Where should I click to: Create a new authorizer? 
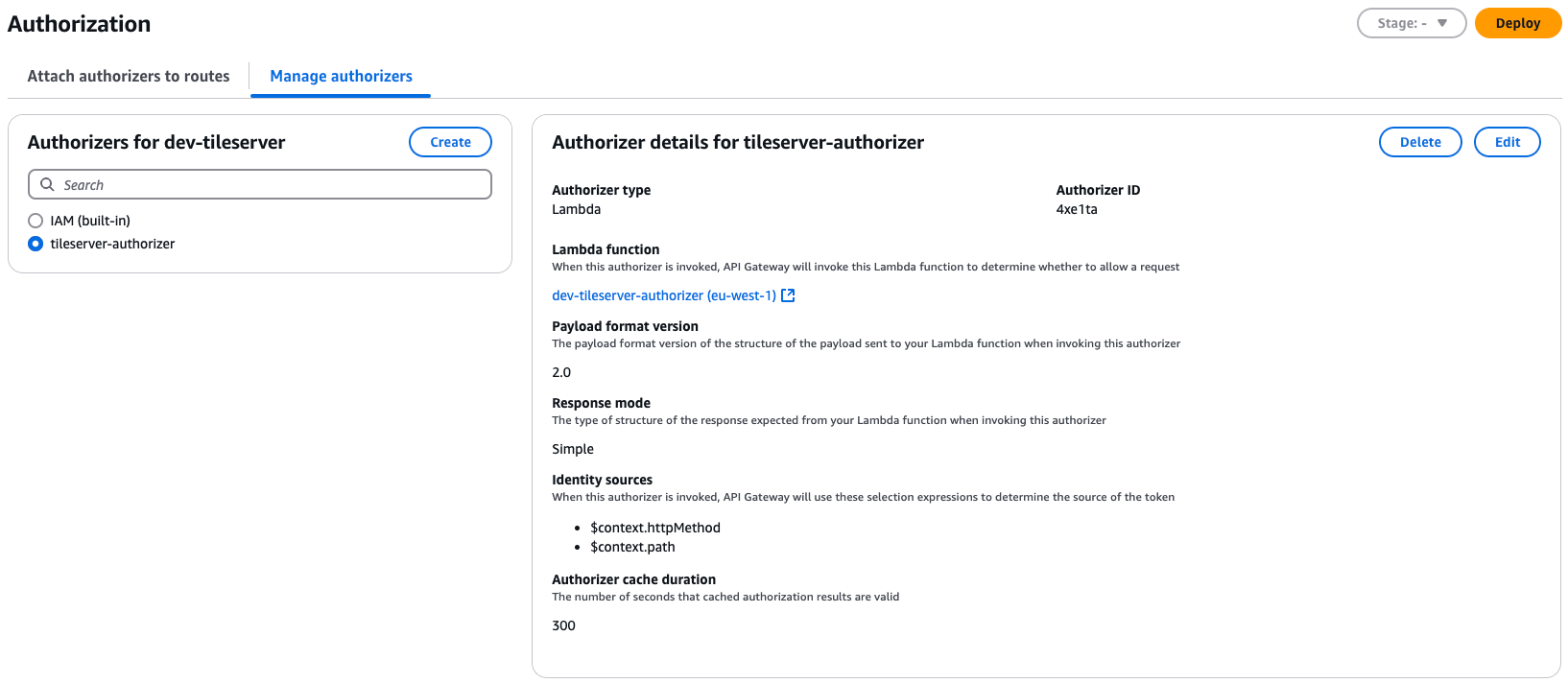[x=450, y=142]
